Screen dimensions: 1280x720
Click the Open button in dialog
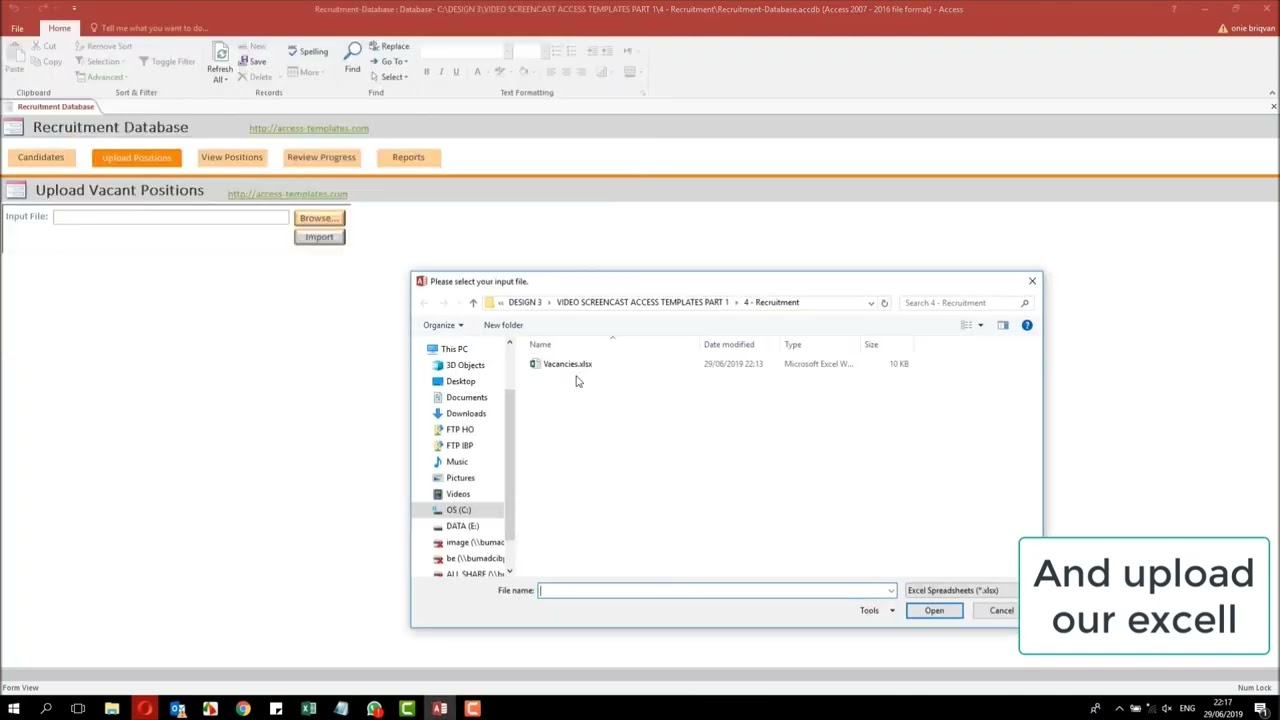[x=934, y=611]
